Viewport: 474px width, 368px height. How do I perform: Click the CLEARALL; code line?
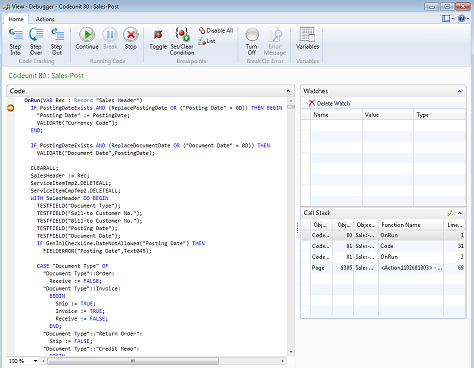(x=44, y=168)
